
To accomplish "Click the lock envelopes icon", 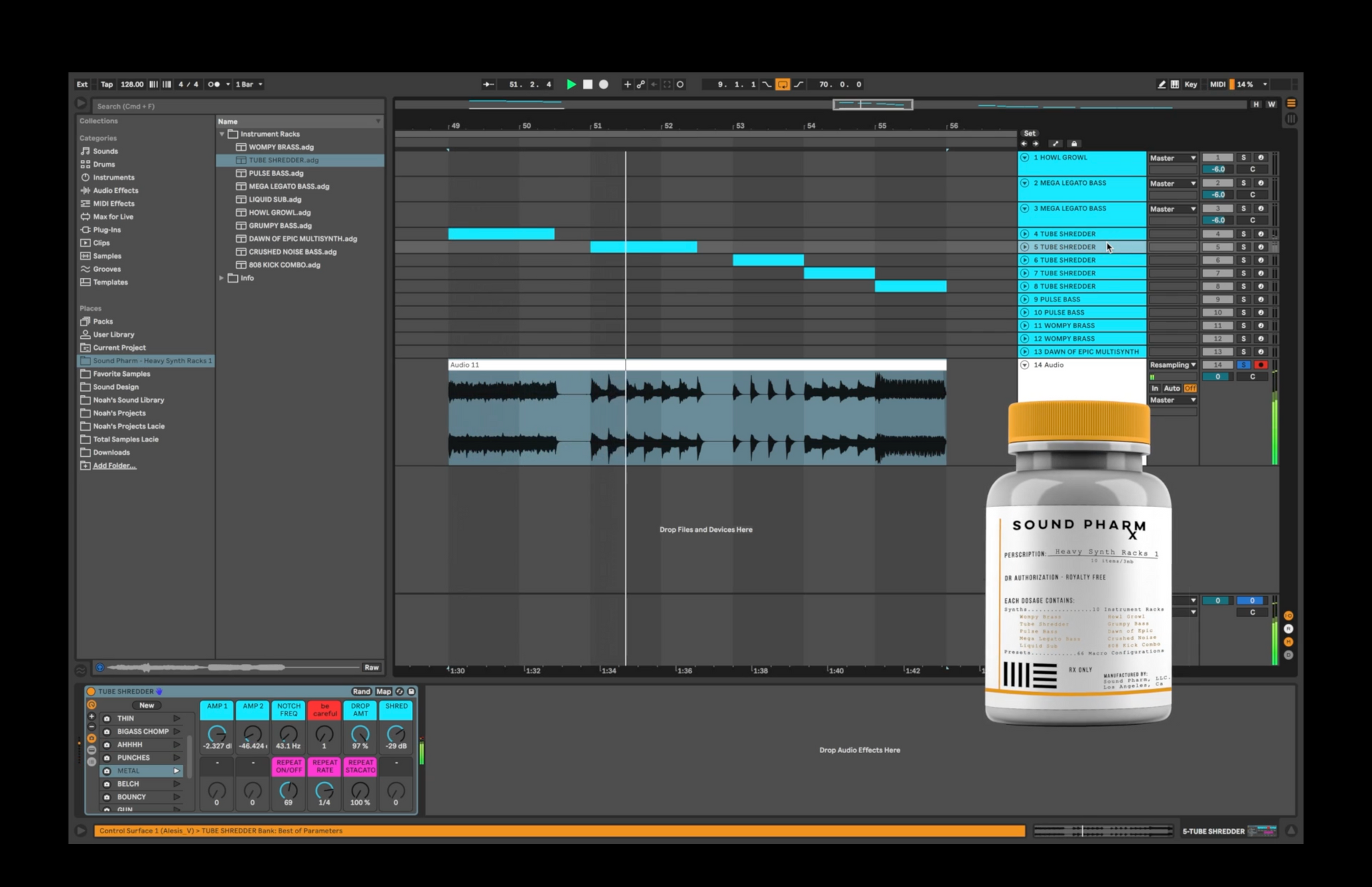I will point(1074,144).
